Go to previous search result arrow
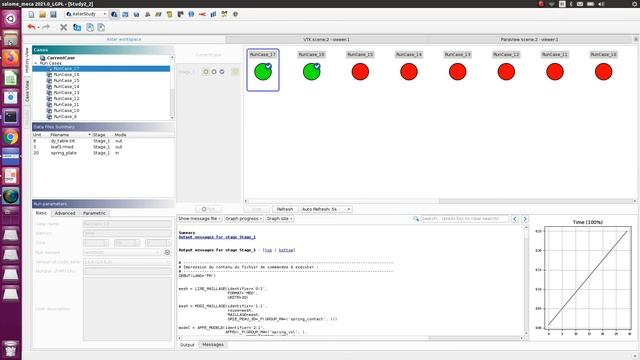The height and width of the screenshot is (360, 640). pyautogui.click(x=515, y=219)
